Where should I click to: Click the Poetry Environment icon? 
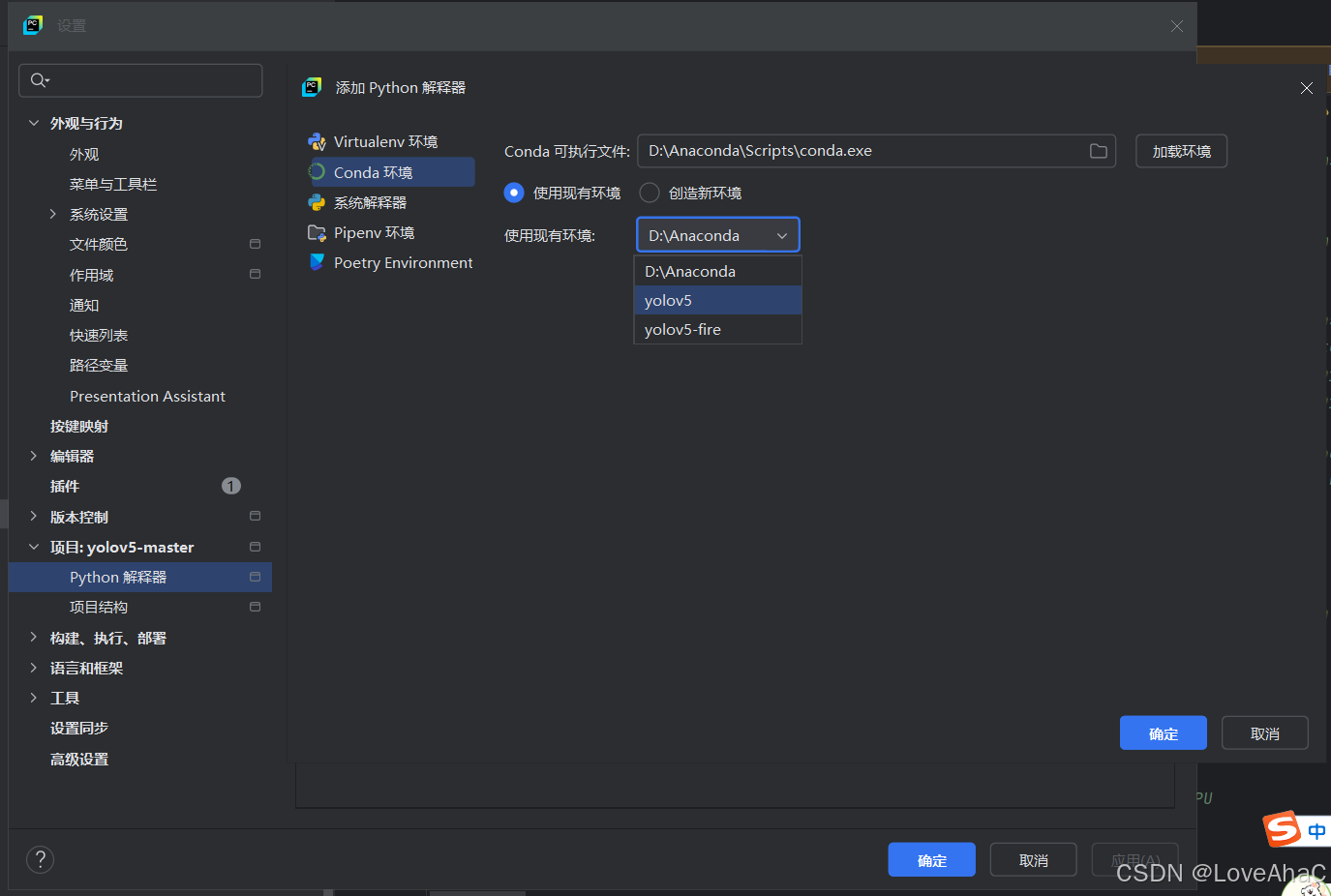click(317, 262)
